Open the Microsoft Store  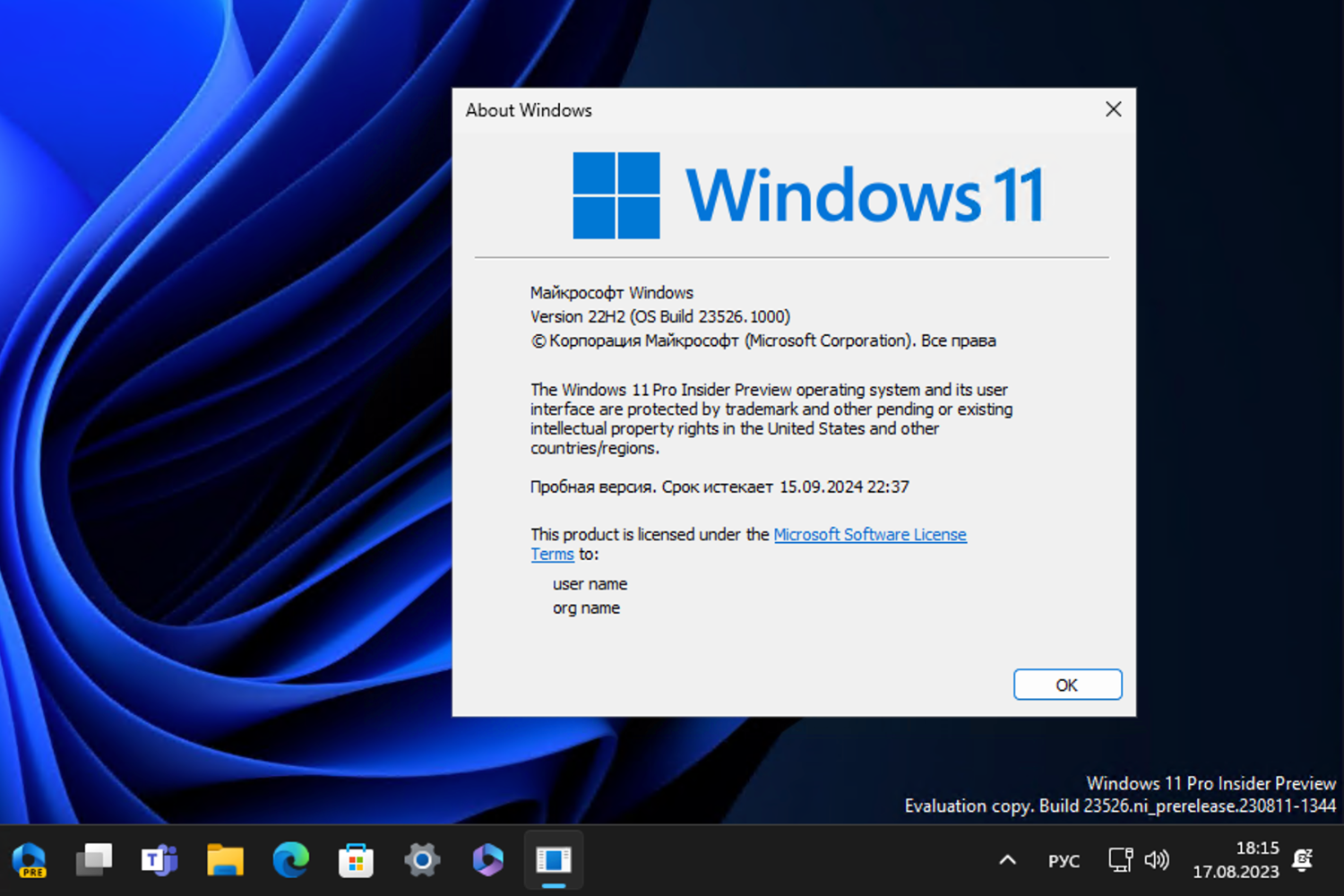click(356, 860)
